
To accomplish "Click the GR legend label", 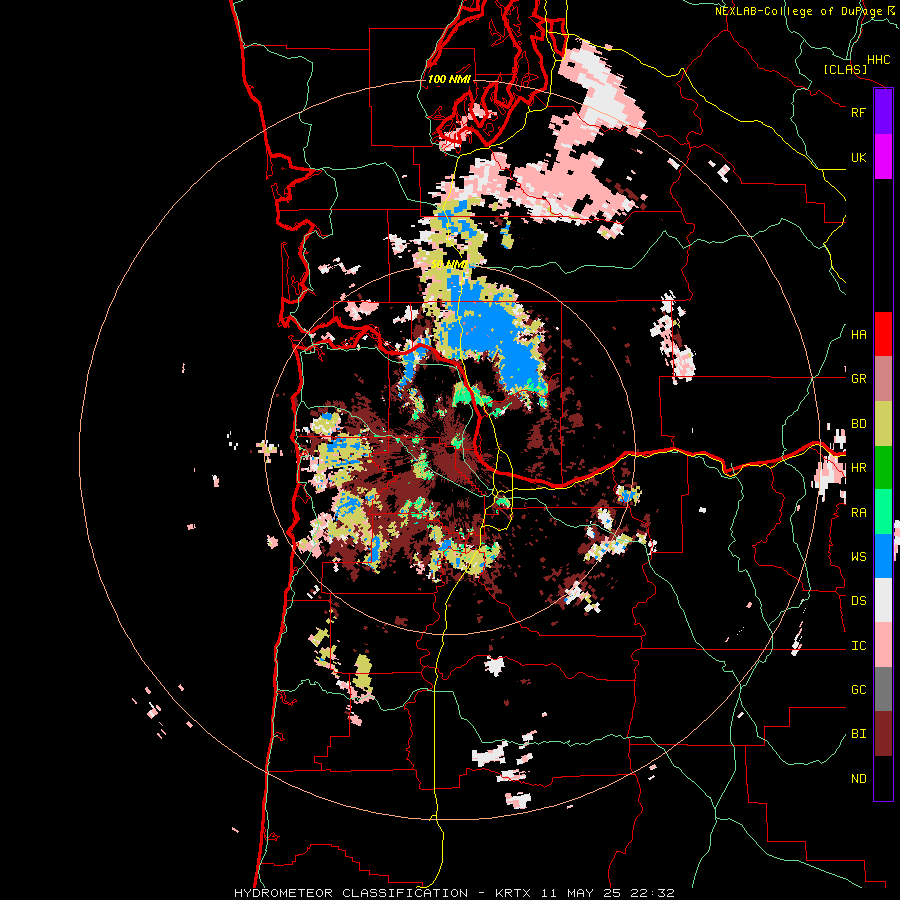I will tap(858, 379).
